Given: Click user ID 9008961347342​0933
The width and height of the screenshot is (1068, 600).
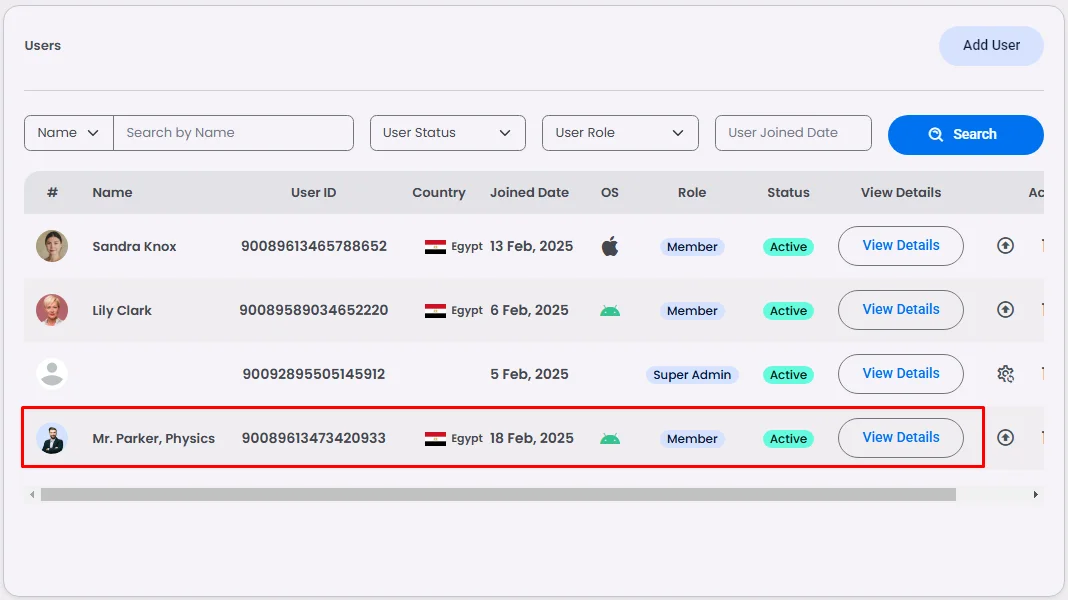Looking at the screenshot, I should click(x=314, y=438).
